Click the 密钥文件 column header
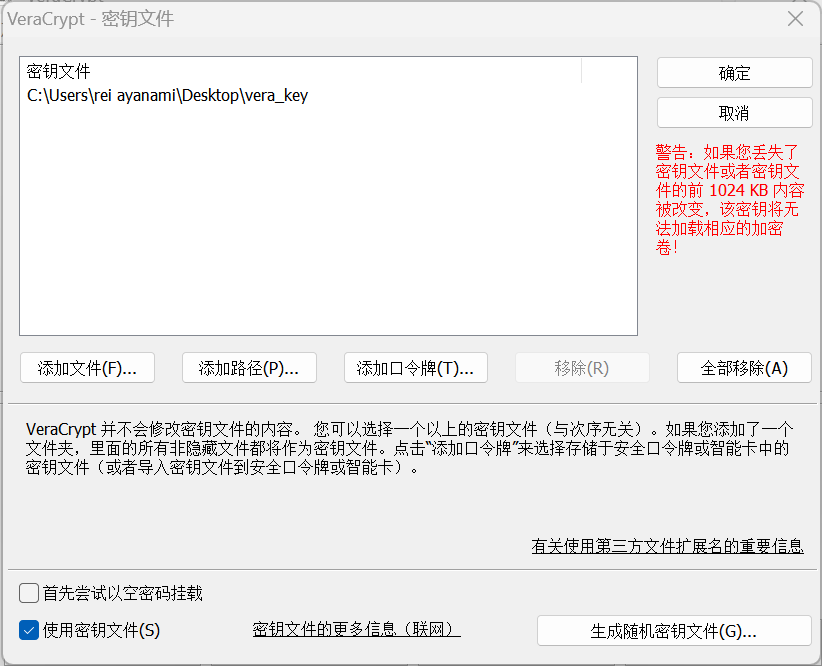Image resolution: width=822 pixels, height=666 pixels. click(x=301, y=71)
